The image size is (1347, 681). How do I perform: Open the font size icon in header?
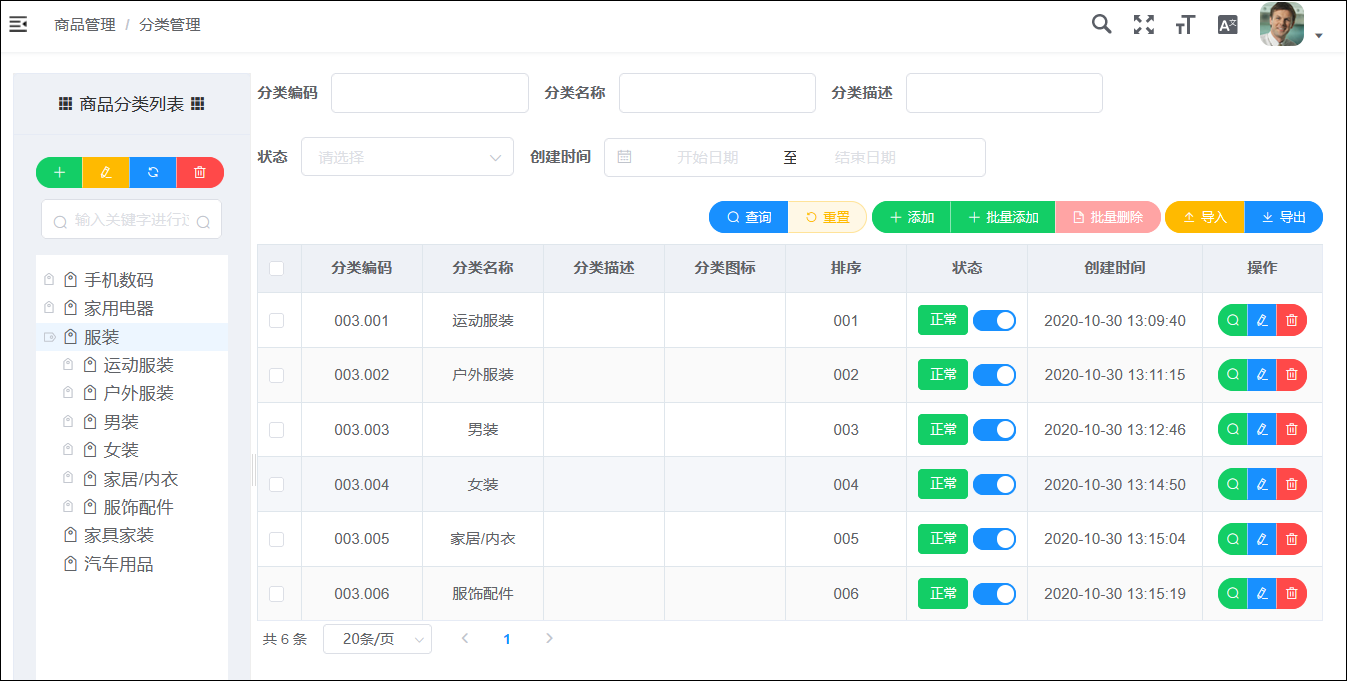pos(1185,25)
